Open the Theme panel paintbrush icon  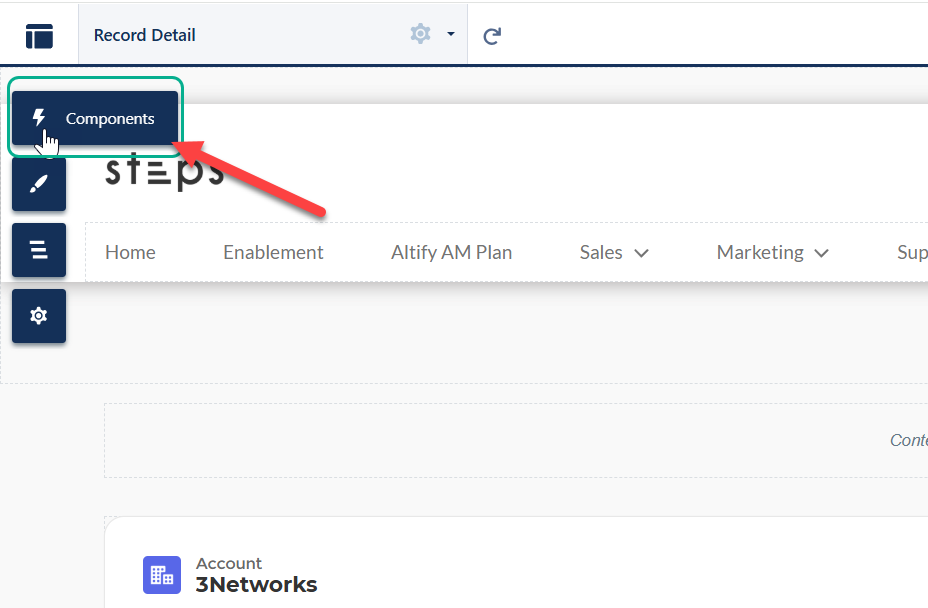tap(39, 185)
